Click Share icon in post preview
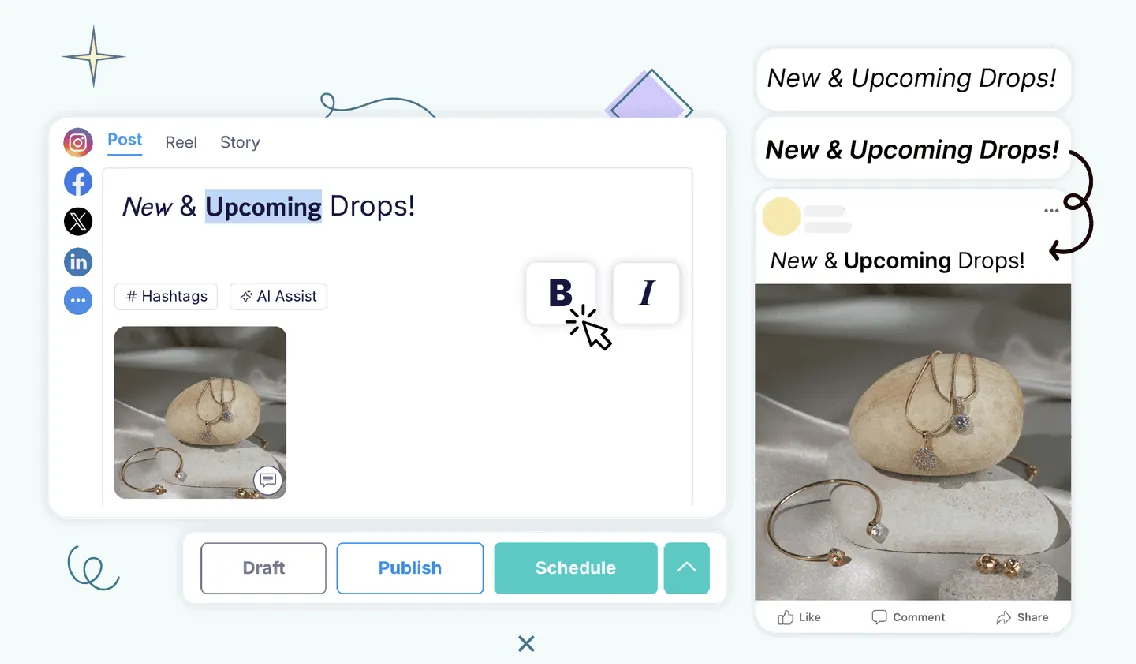This screenshot has width=1136, height=664. tap(1003, 617)
